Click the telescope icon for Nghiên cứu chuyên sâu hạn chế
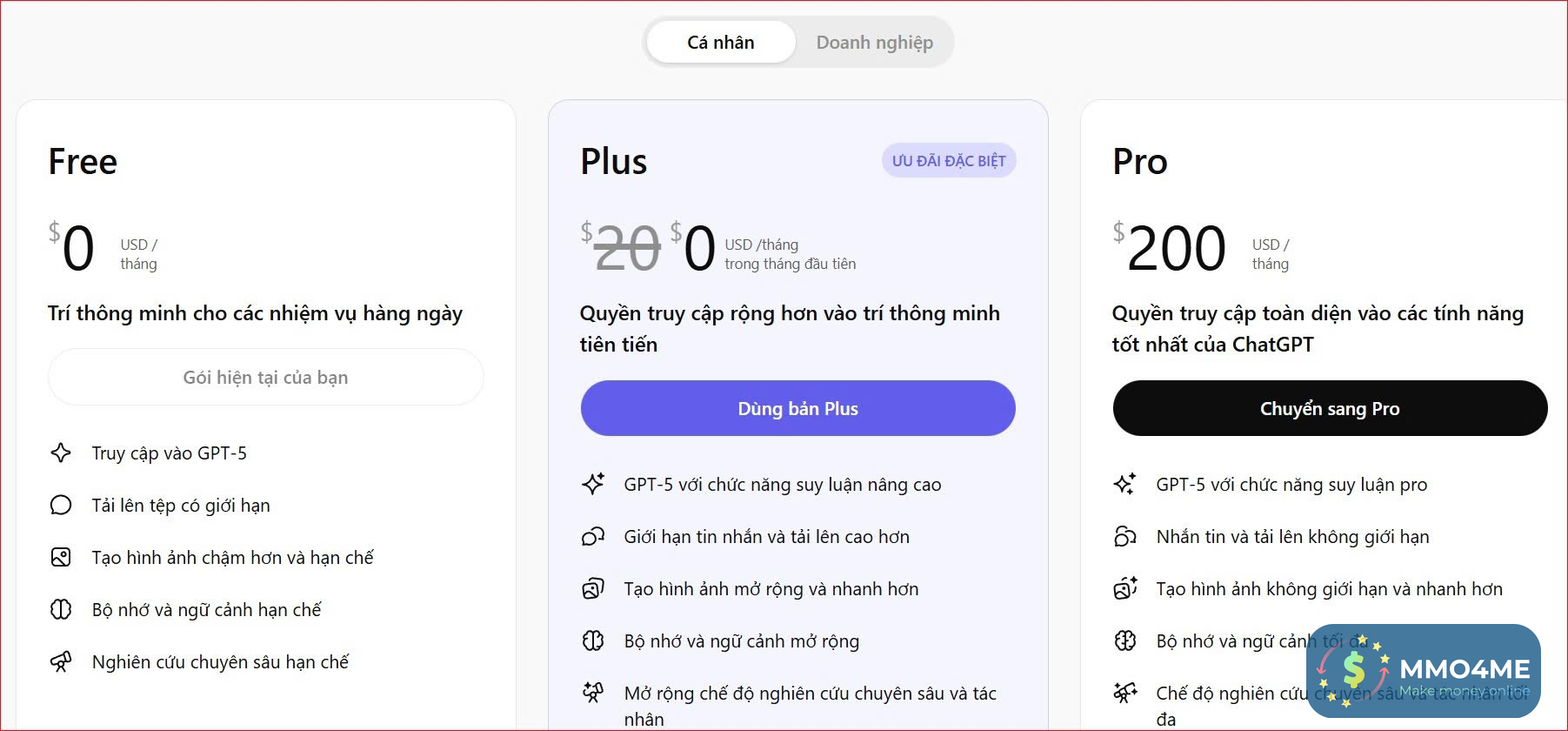The width and height of the screenshot is (1568, 731). 61,662
